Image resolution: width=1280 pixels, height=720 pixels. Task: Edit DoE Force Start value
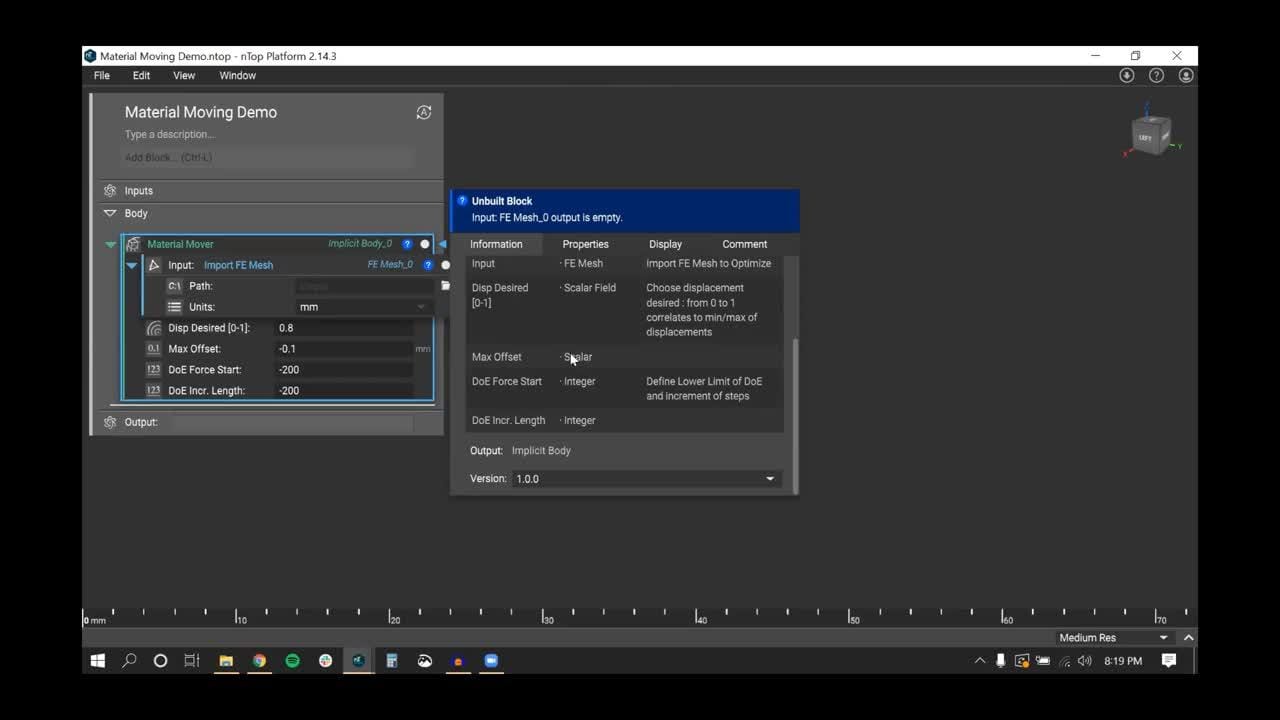pos(344,370)
